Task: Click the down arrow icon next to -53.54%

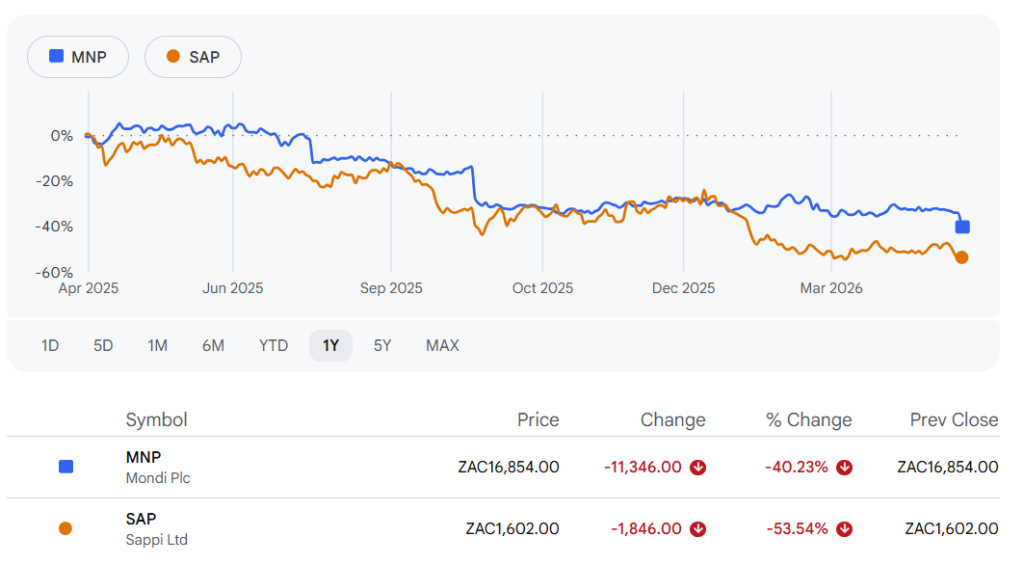Action: tap(845, 528)
